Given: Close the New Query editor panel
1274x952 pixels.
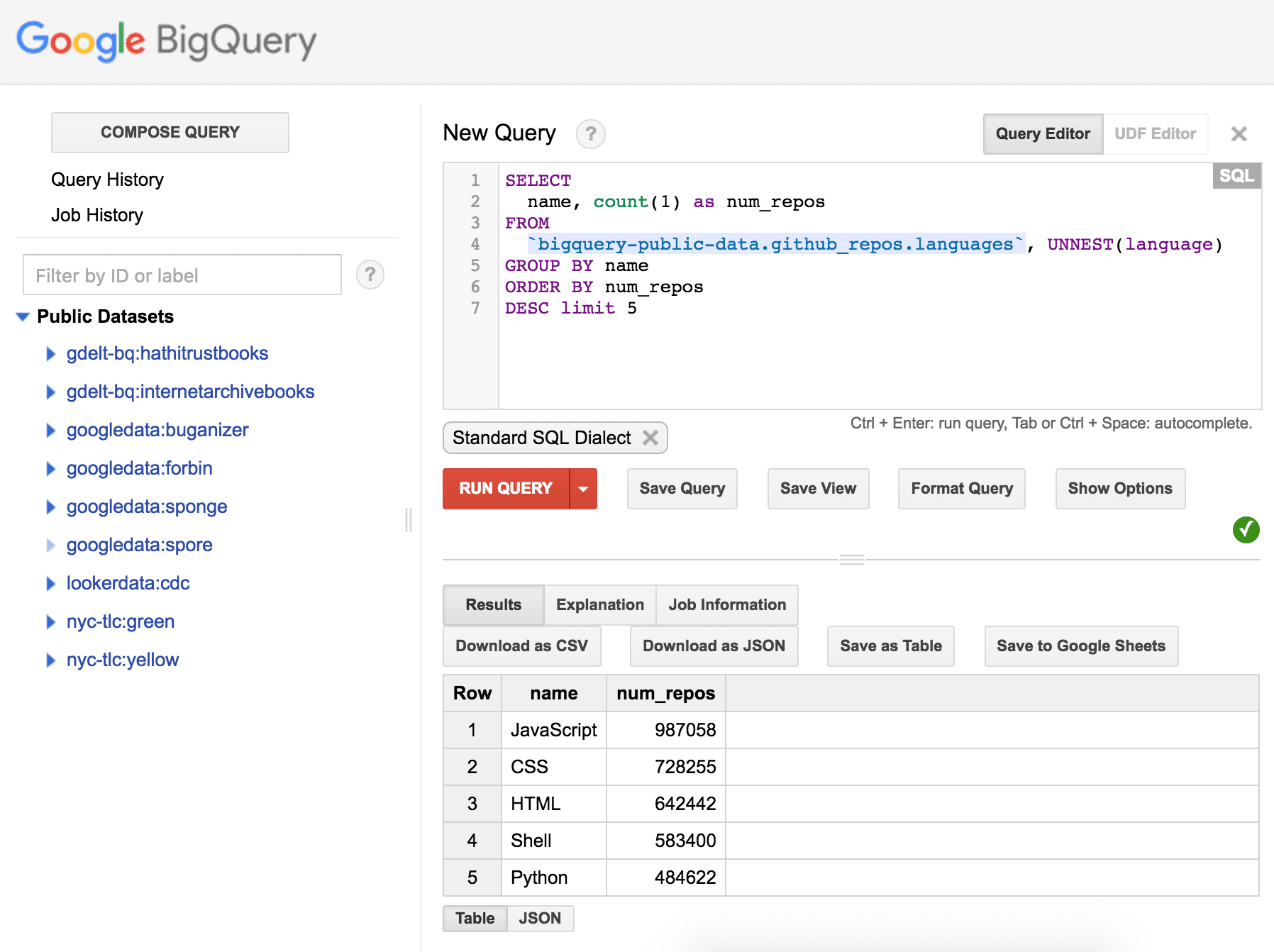Looking at the screenshot, I should [1239, 133].
